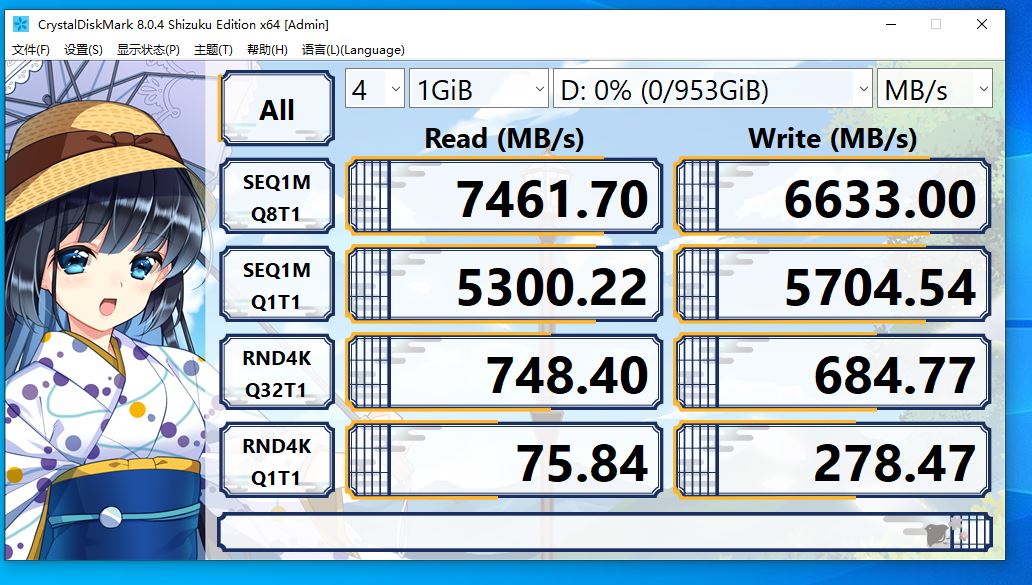Viewport: 1032px width, 585px height.
Task: Open the 语言(L)(Language) menu
Action: 353,49
